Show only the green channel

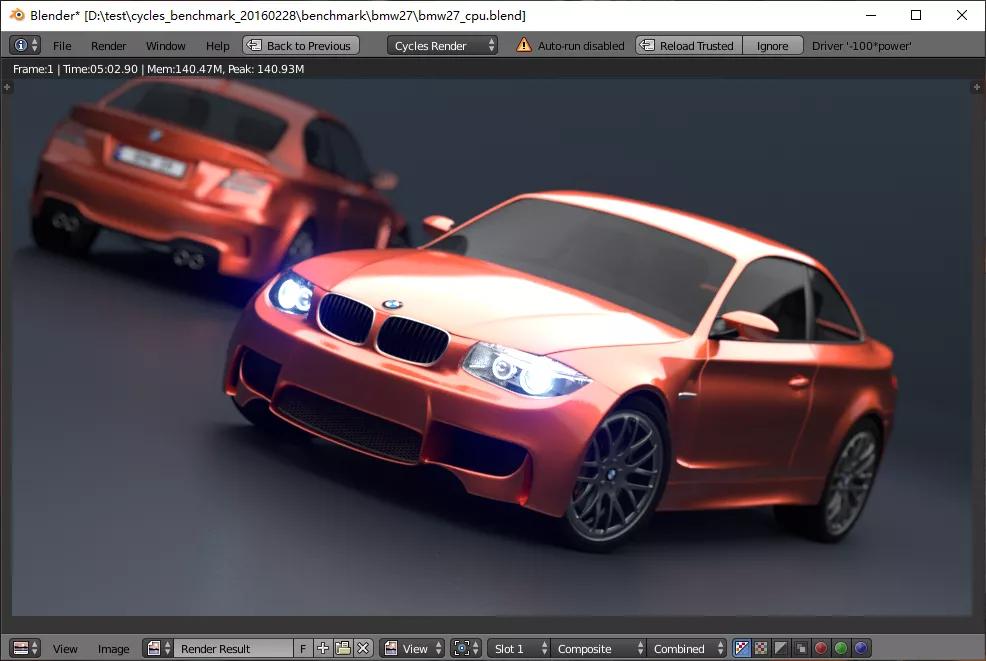pos(841,648)
